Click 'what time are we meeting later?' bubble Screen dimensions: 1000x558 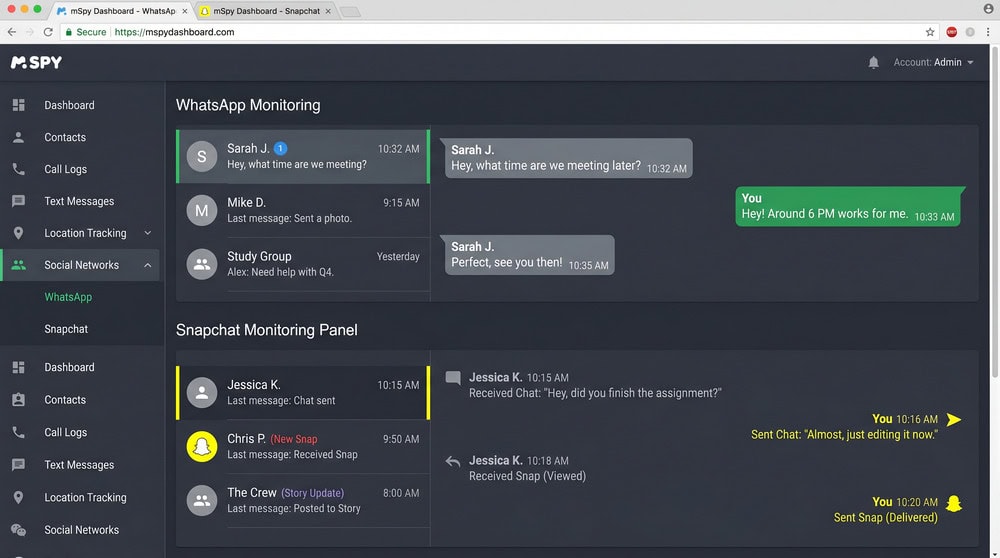click(x=568, y=158)
